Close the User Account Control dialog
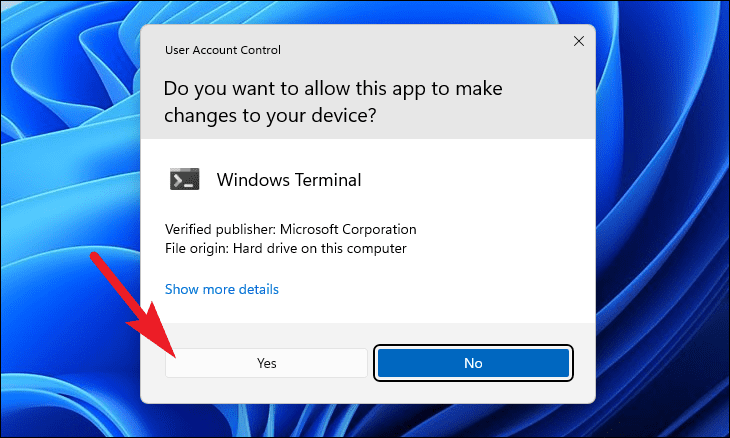Viewport: 730px width, 438px height. click(x=579, y=41)
